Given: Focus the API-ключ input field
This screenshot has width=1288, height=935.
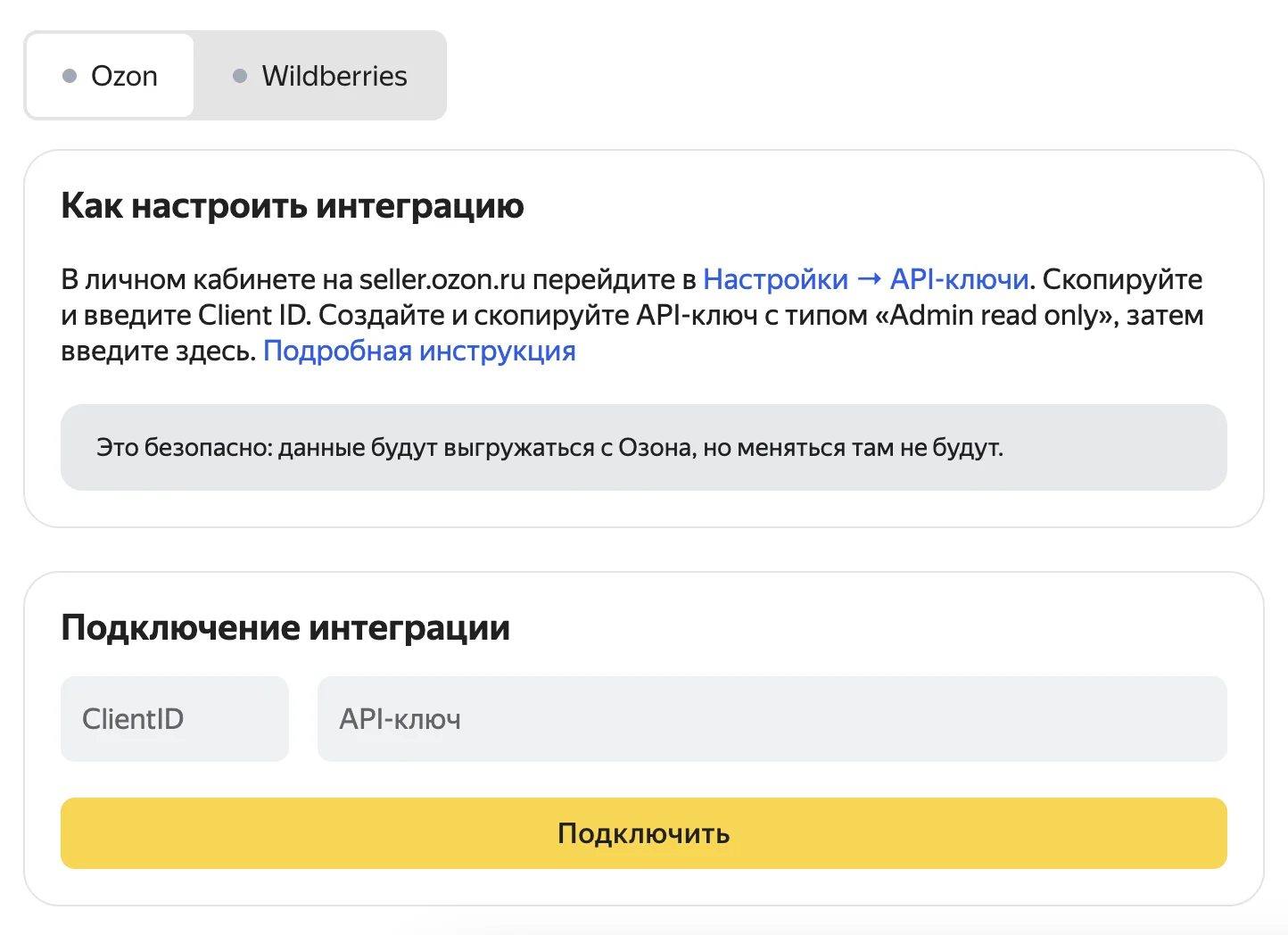Looking at the screenshot, I should (772, 719).
